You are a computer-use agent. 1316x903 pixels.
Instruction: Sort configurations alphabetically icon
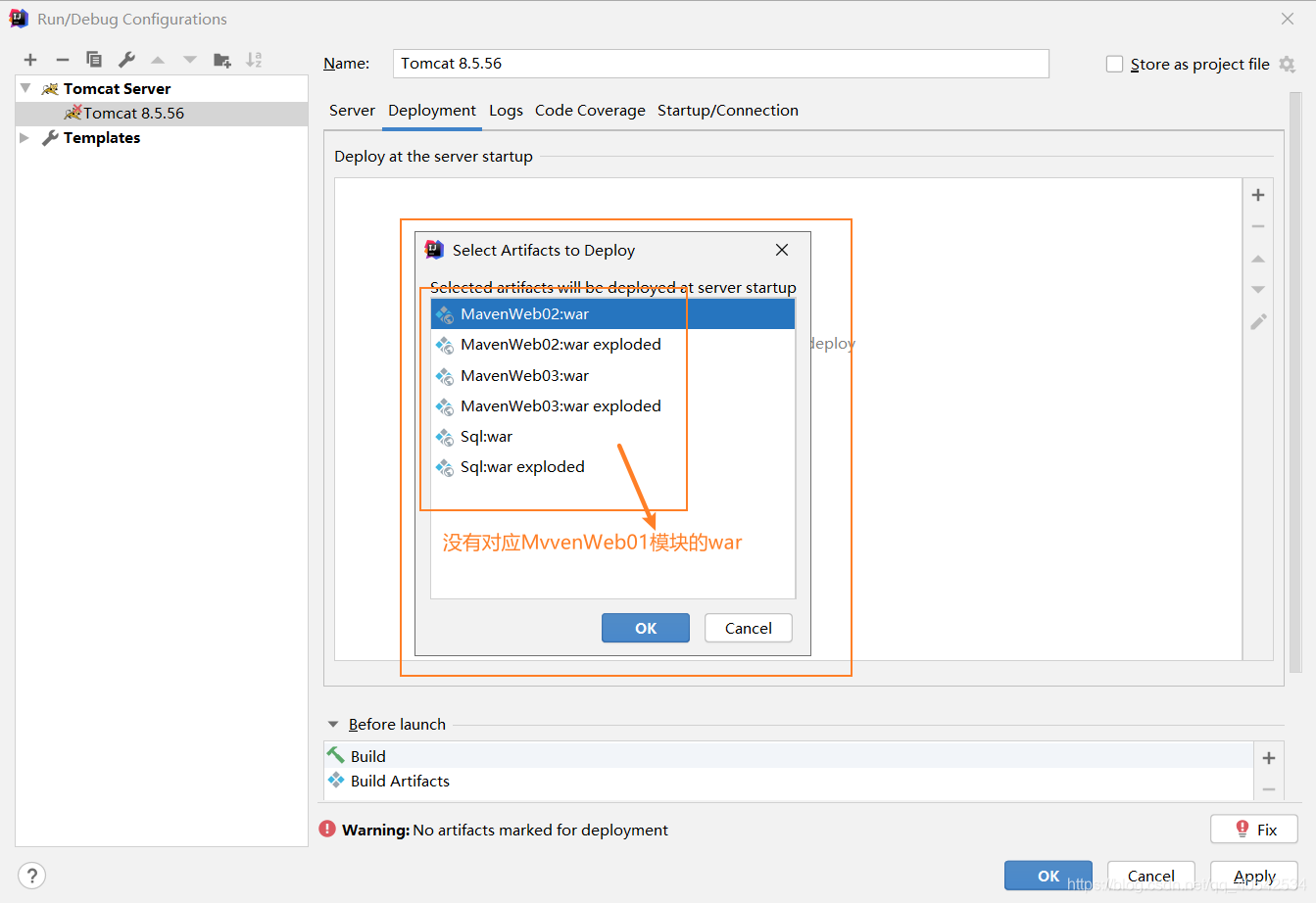[x=254, y=60]
